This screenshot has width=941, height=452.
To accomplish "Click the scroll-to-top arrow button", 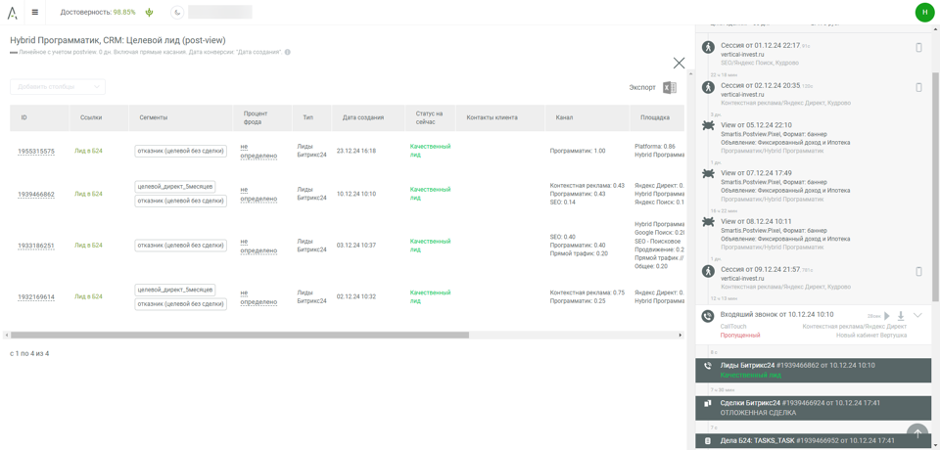I will pyautogui.click(x=917, y=432).
